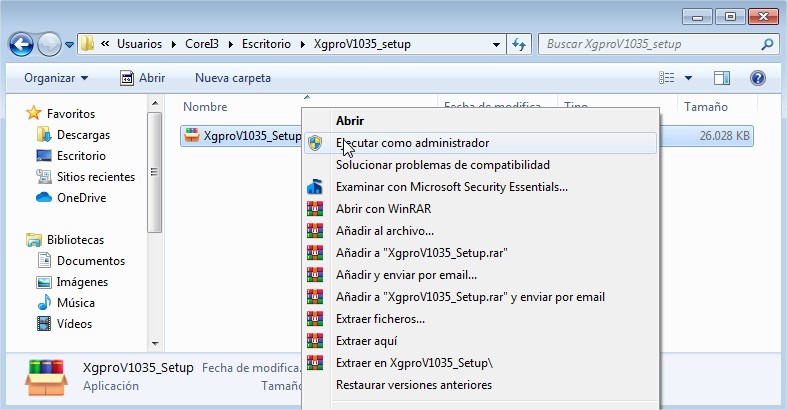Choose Ejecutar como administrador

(412, 143)
